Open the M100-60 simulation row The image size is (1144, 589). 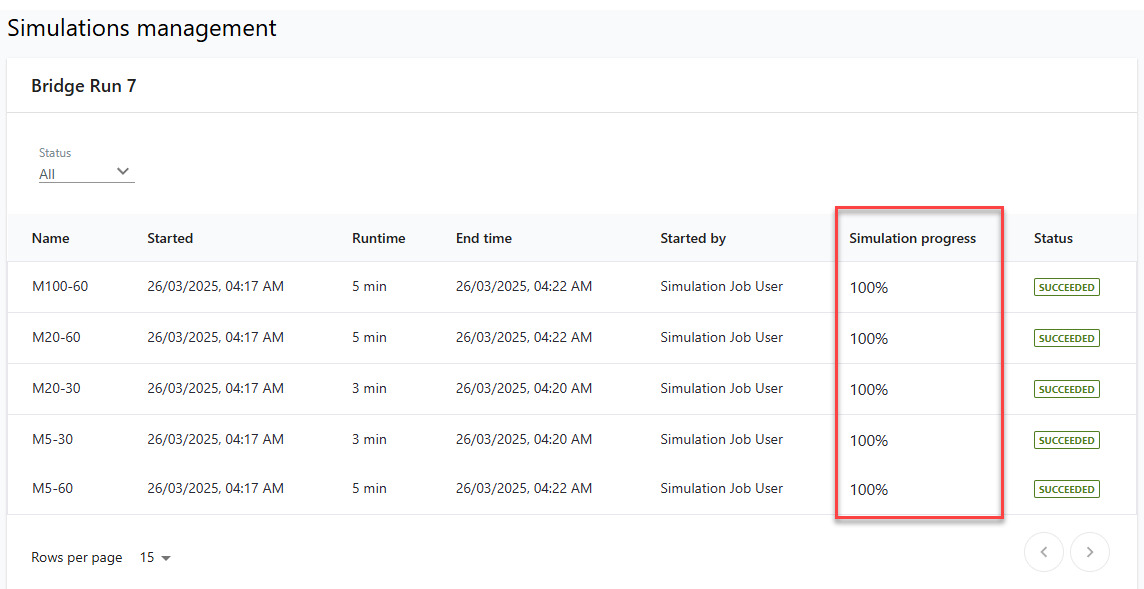[60, 287]
